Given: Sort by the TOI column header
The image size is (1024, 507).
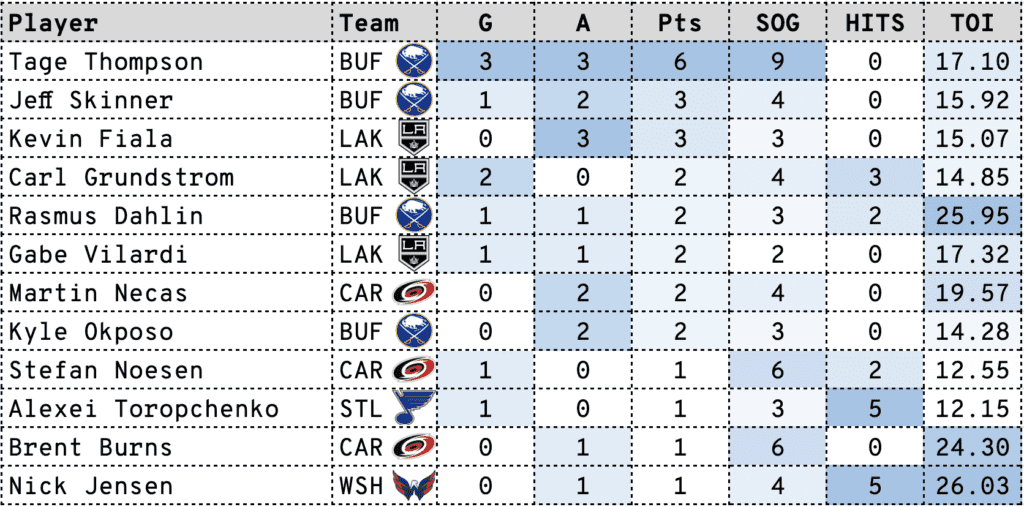Looking at the screenshot, I should coord(972,23).
